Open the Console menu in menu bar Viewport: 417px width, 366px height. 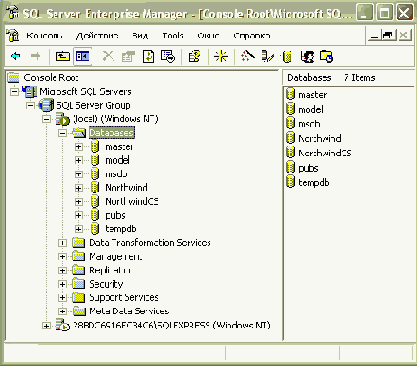[45, 35]
